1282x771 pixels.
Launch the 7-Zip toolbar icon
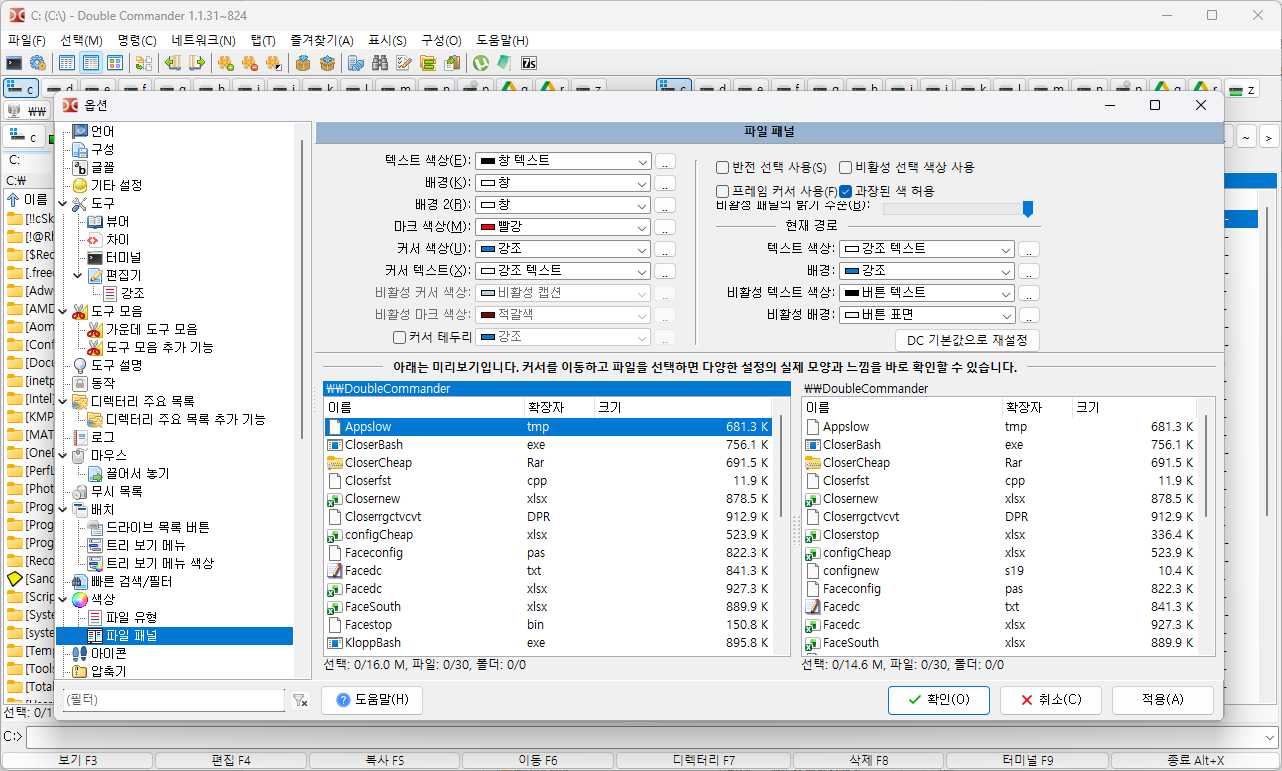529,63
